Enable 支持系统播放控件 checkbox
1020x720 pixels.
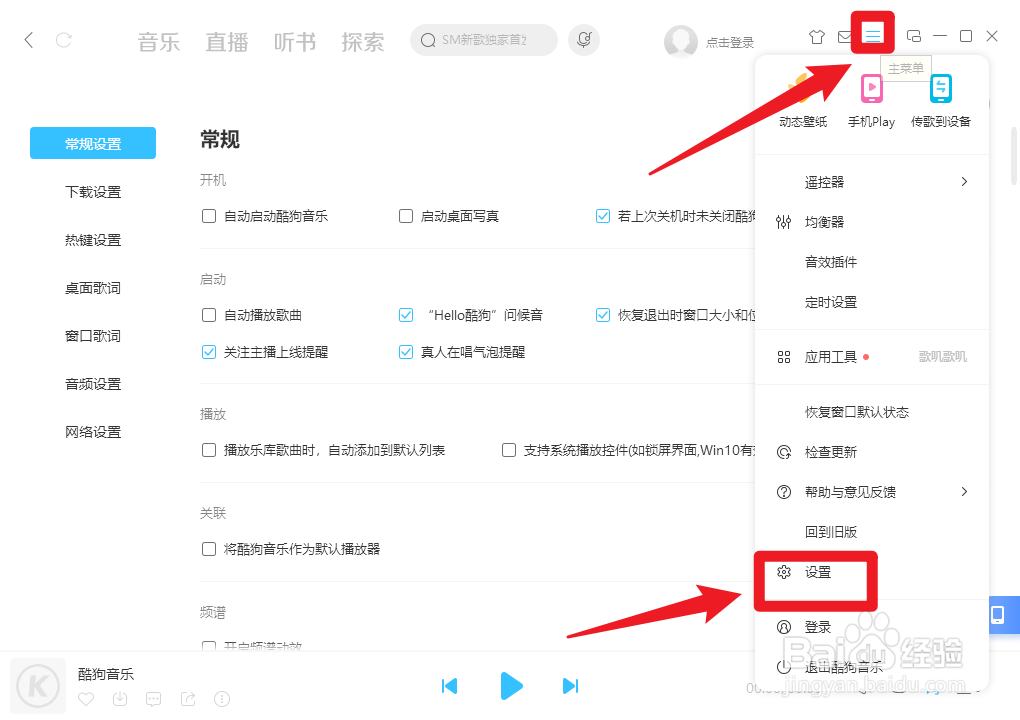pyautogui.click(x=509, y=450)
